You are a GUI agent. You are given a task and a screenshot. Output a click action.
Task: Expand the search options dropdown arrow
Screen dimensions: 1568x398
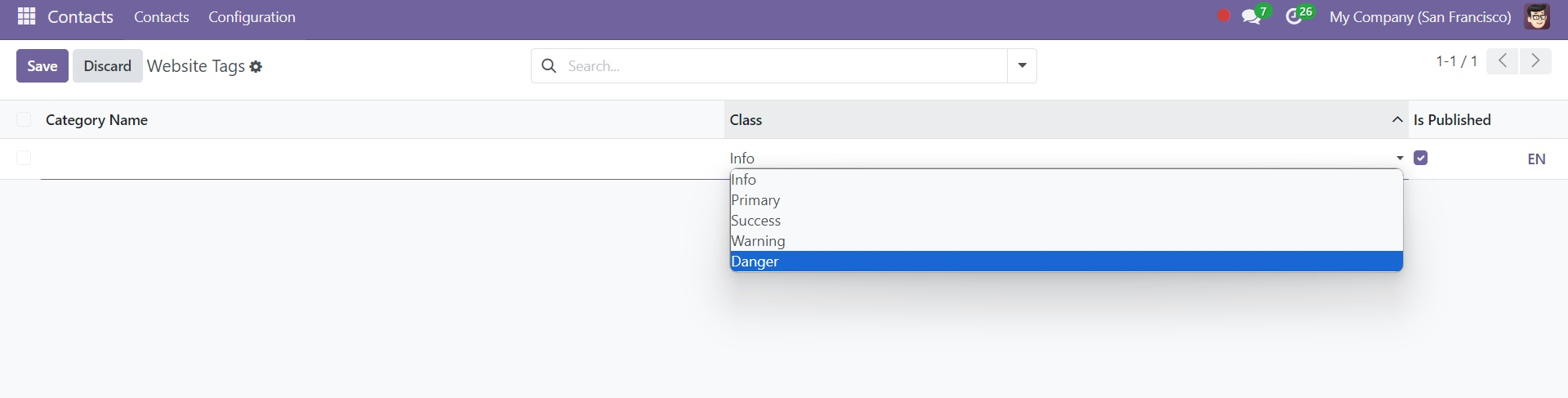1022,65
